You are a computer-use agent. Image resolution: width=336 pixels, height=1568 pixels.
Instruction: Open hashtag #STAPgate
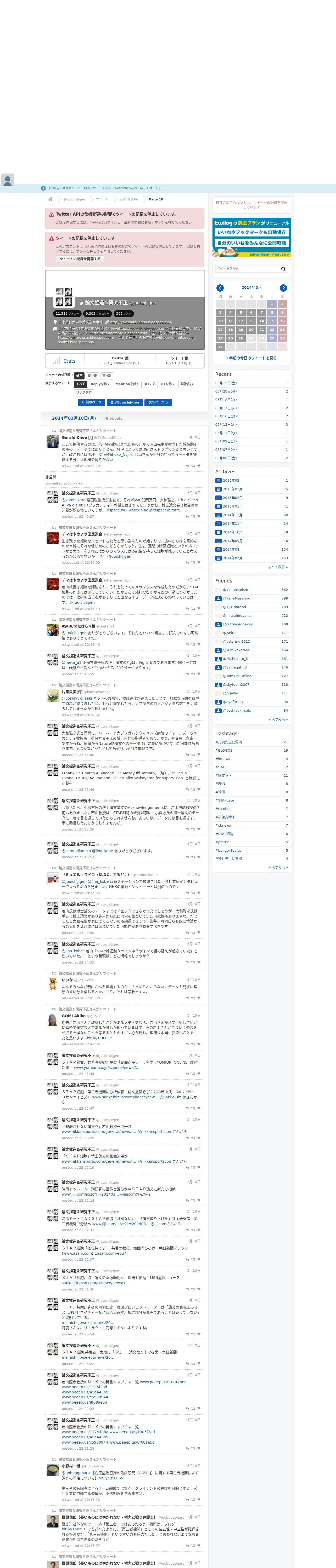[x=225, y=800]
